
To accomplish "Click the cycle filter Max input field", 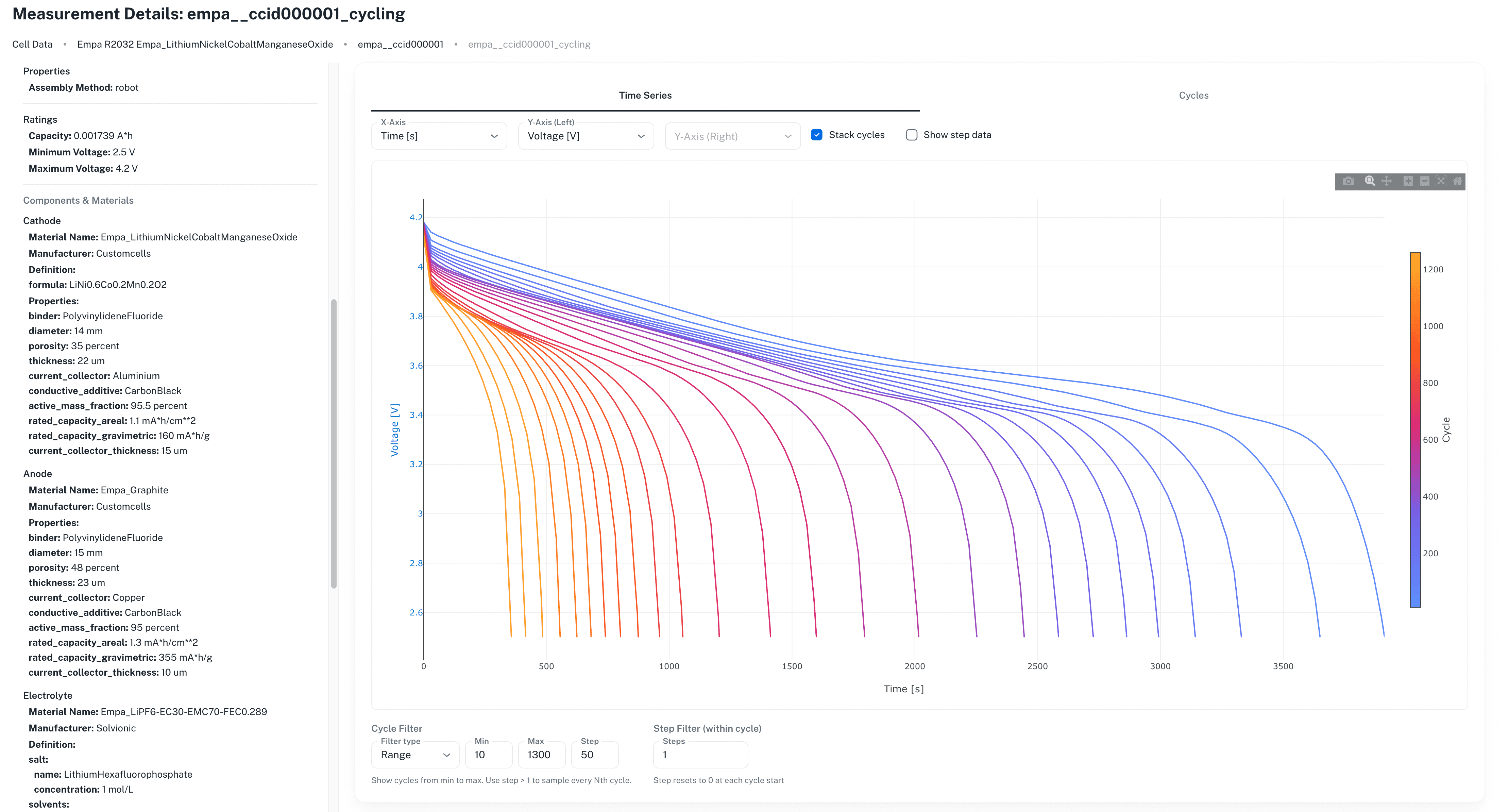I will click(542, 755).
